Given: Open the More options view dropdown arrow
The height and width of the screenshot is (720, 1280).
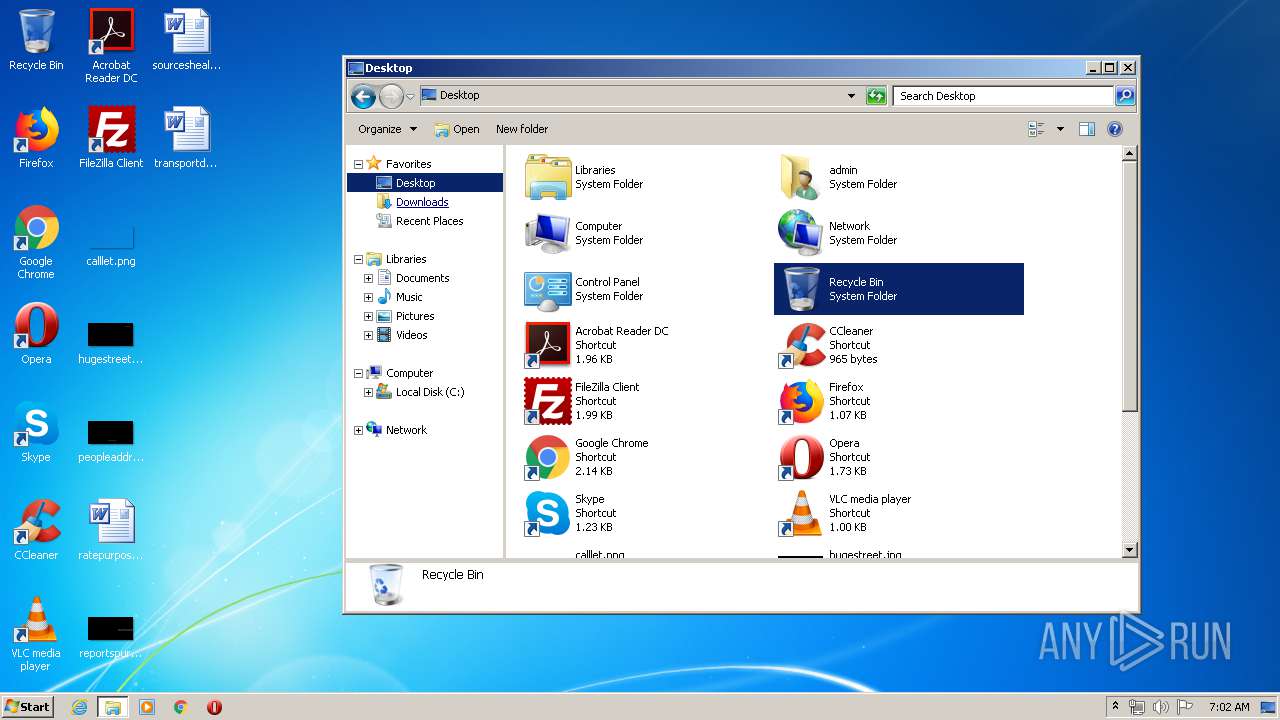Looking at the screenshot, I should click(1060, 129).
